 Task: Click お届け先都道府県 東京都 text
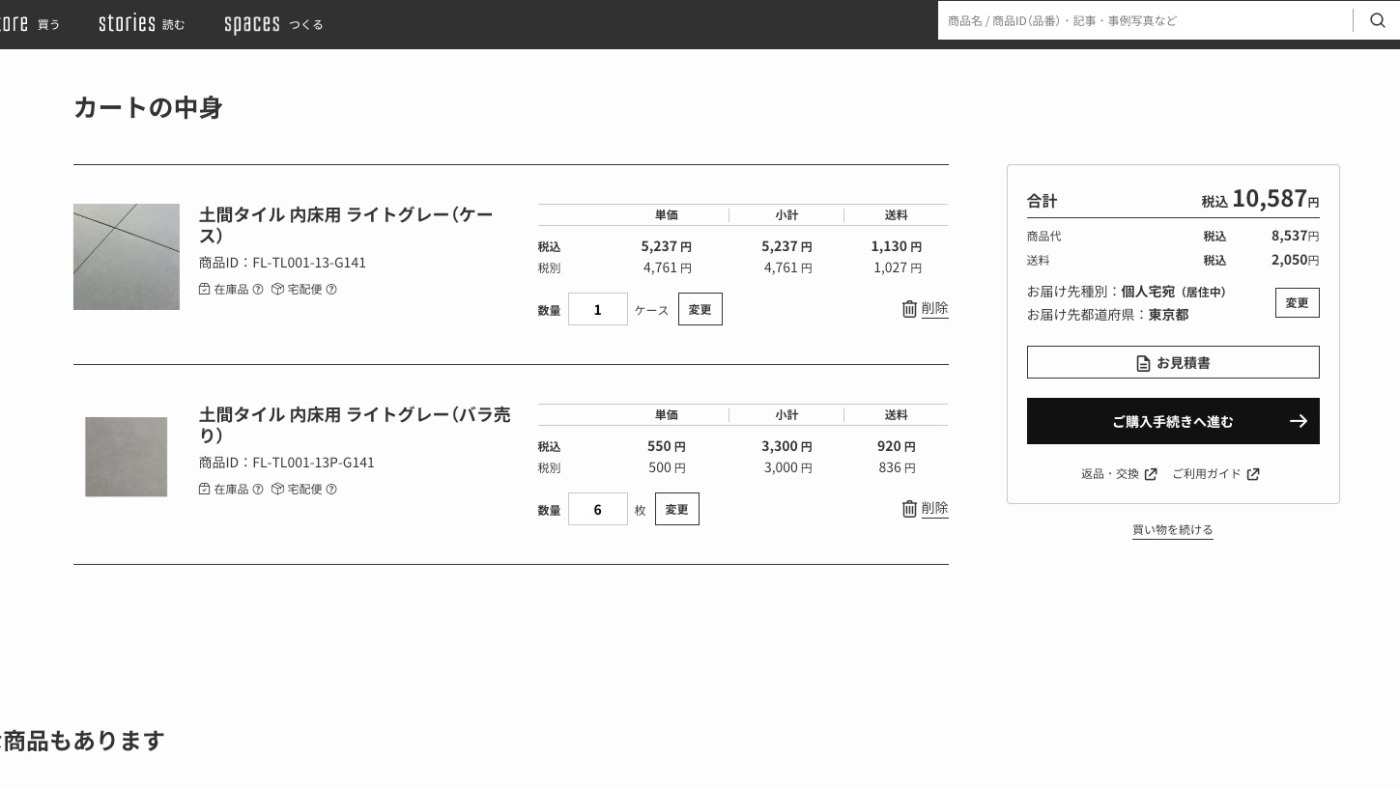point(1108,314)
